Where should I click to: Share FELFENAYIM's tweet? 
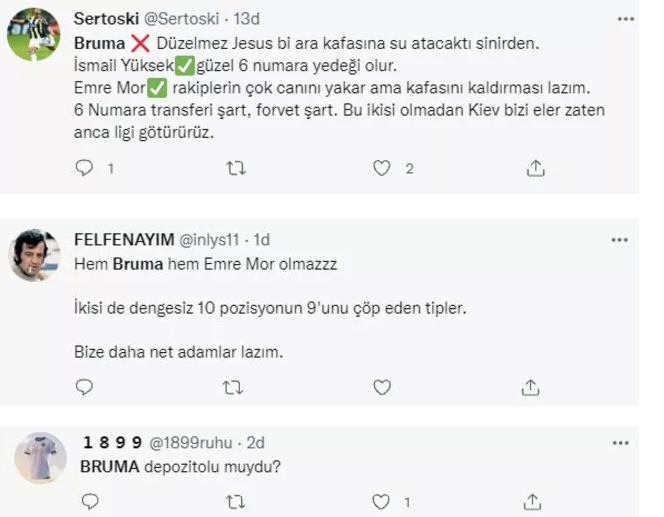point(534,386)
